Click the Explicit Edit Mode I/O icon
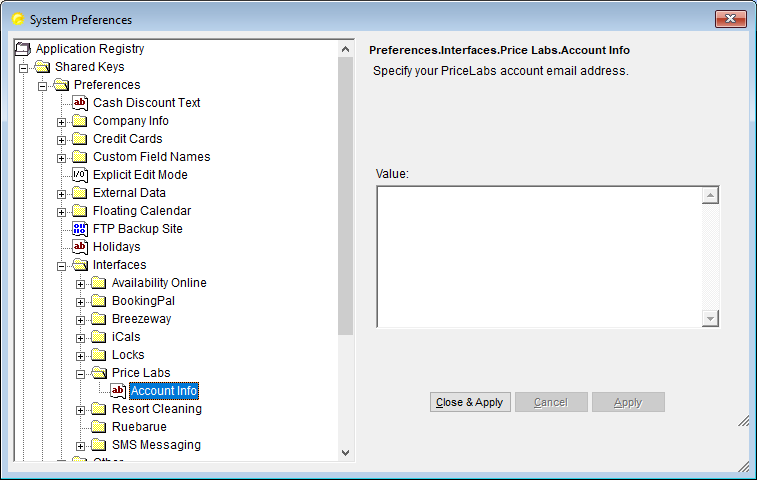 coord(80,175)
